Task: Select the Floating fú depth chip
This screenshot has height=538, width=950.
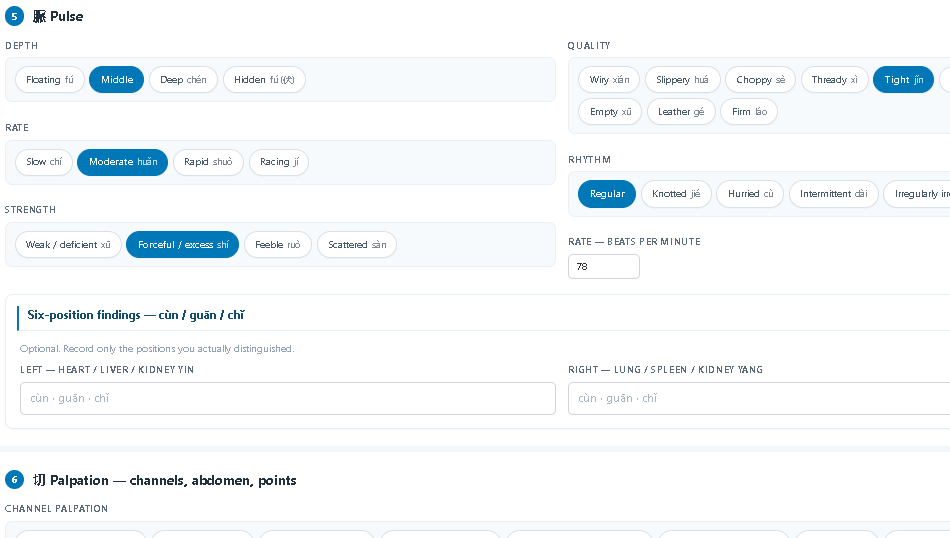Action: [x=50, y=79]
